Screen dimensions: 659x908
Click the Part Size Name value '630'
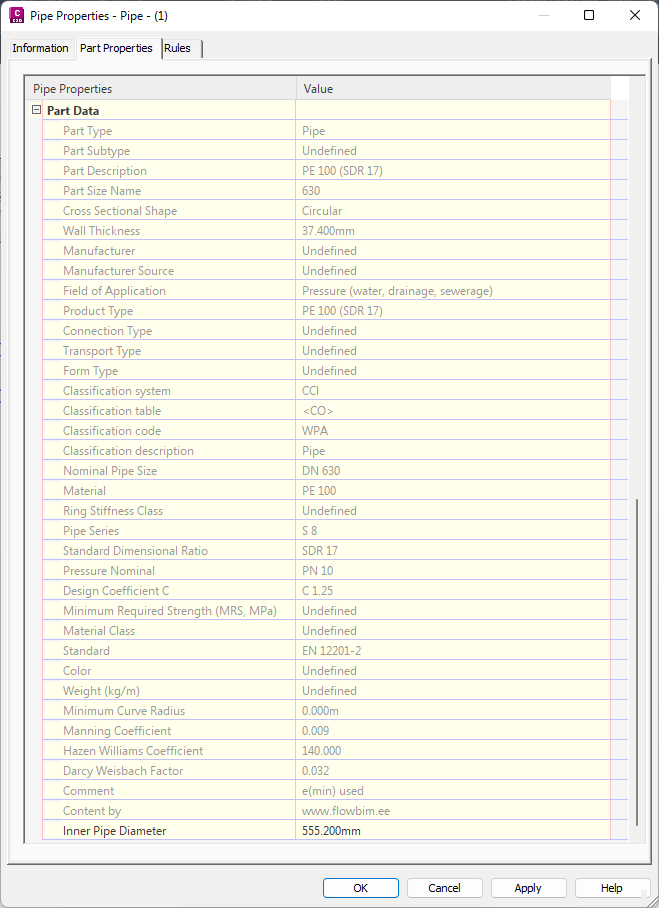click(311, 191)
